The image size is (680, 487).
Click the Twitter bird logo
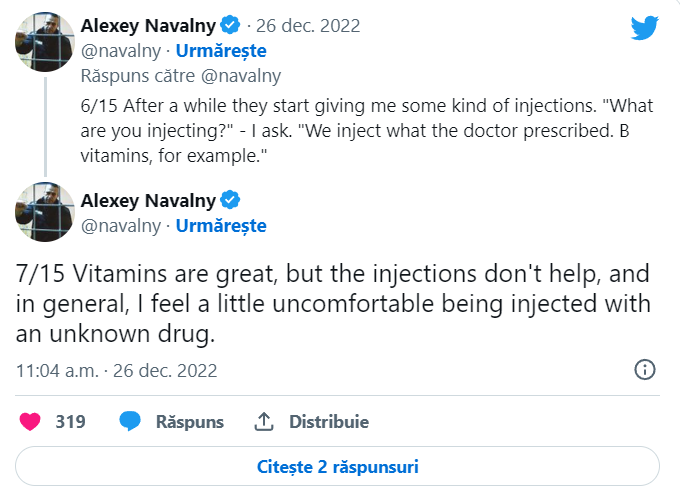click(x=645, y=28)
